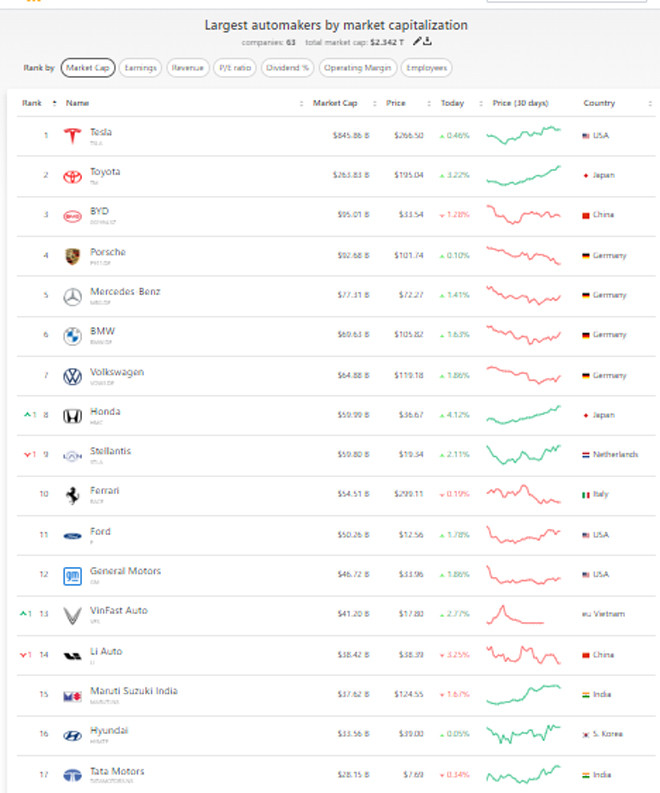Click the BMW roundel logo
Screen dimensions: 660x793
72,336
